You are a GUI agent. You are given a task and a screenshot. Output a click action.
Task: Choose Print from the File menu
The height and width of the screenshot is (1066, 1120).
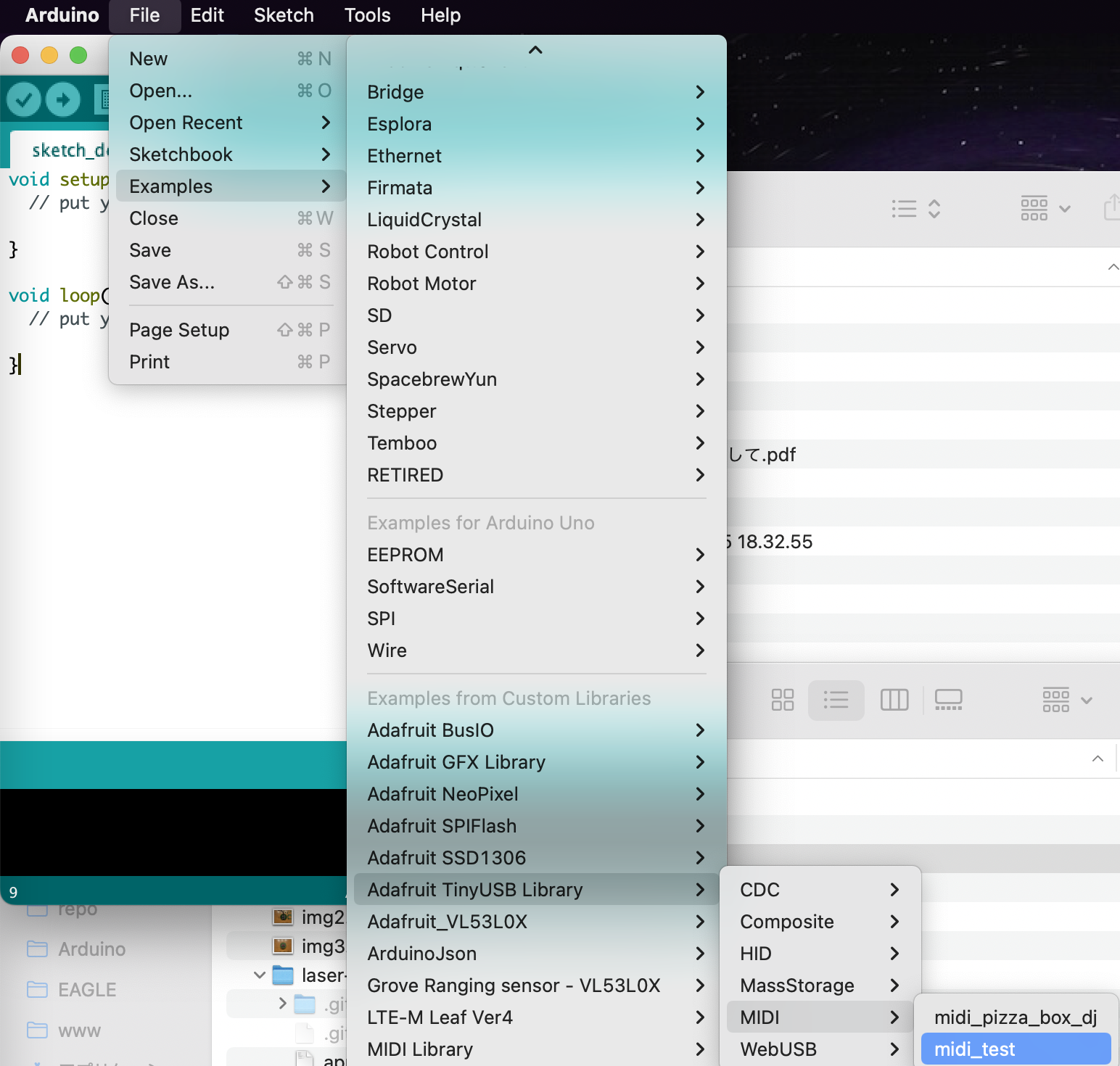pyautogui.click(x=231, y=362)
